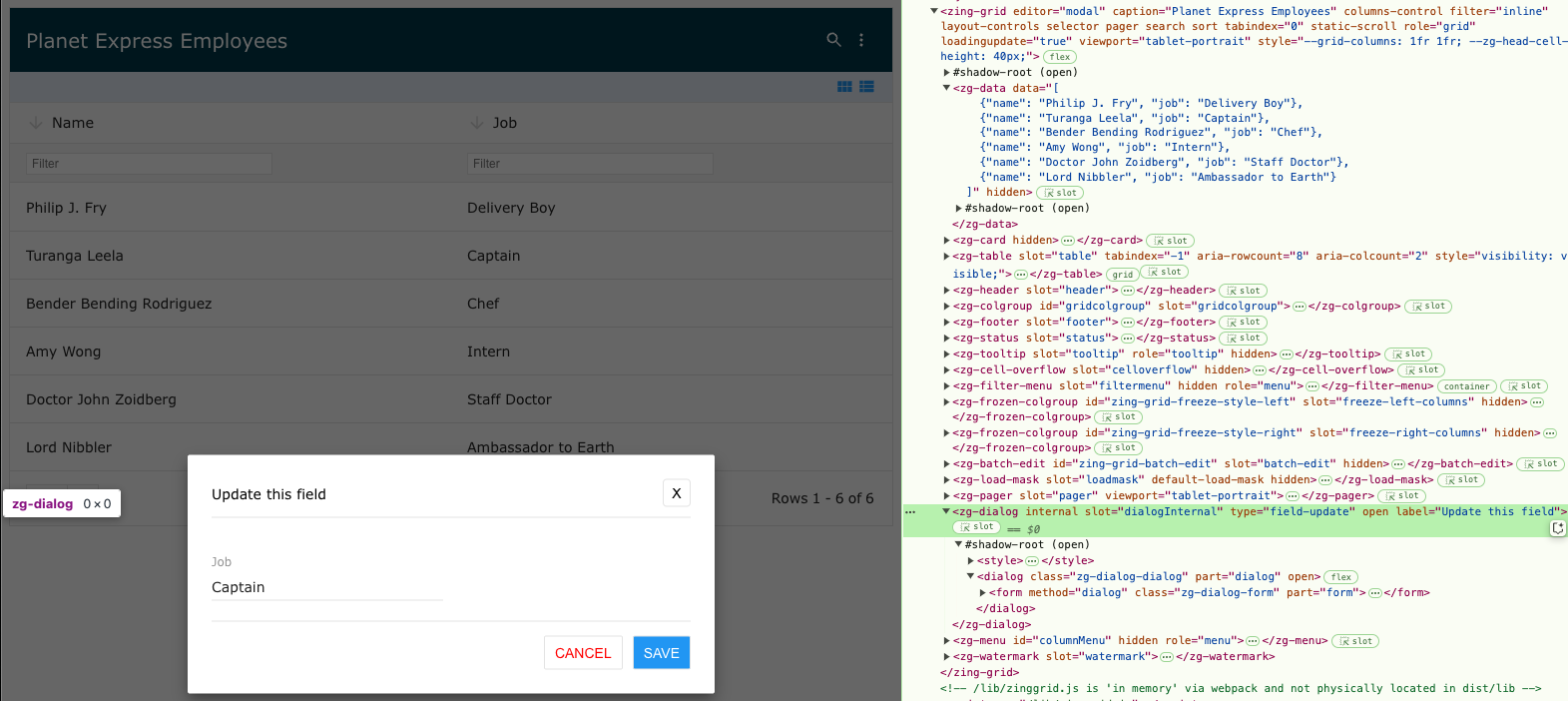The image size is (1568, 701).
Task: Click the slot badge after zg-data hidden
Action: [1060, 193]
